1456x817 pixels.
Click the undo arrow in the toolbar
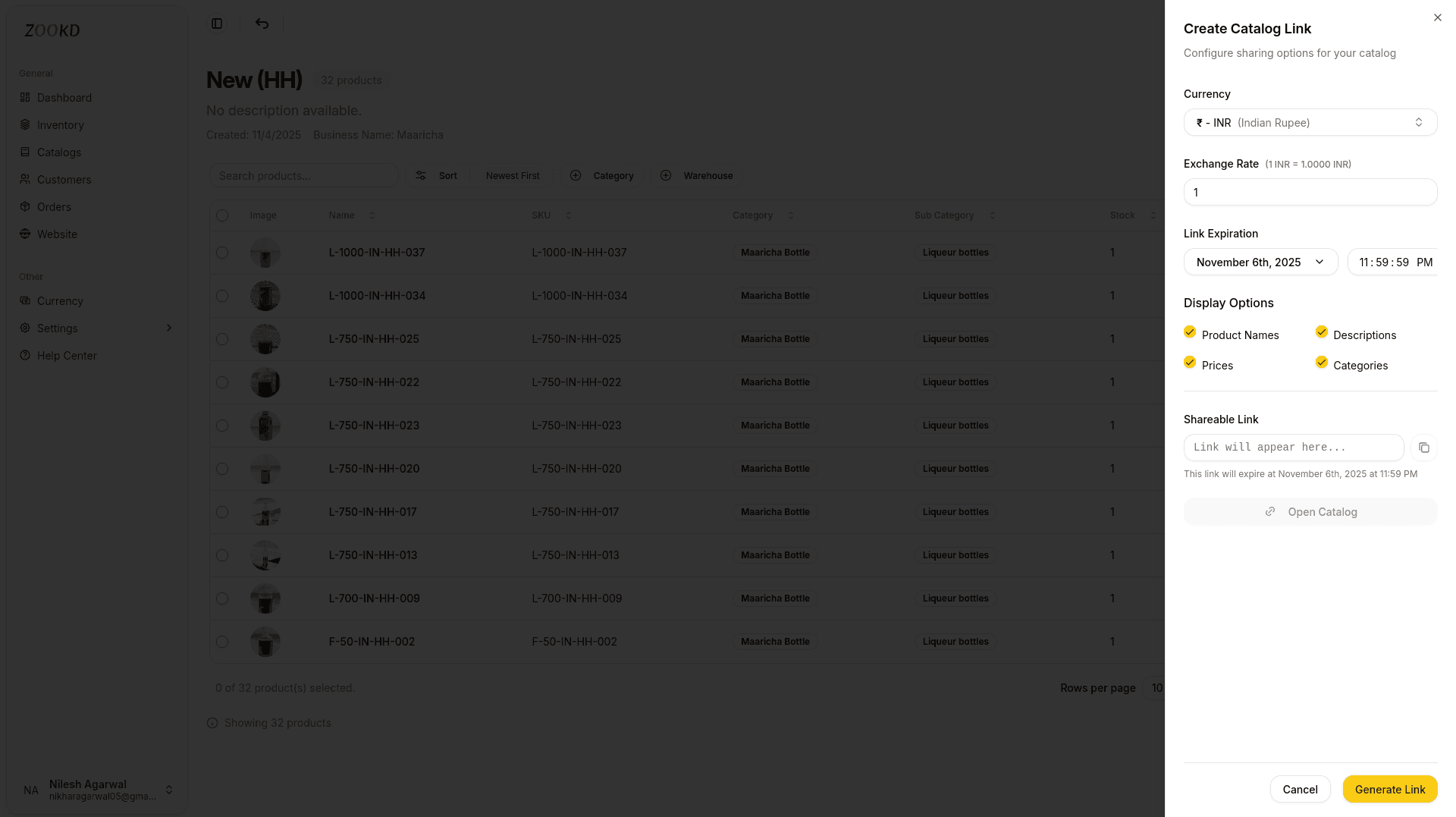coord(262,24)
